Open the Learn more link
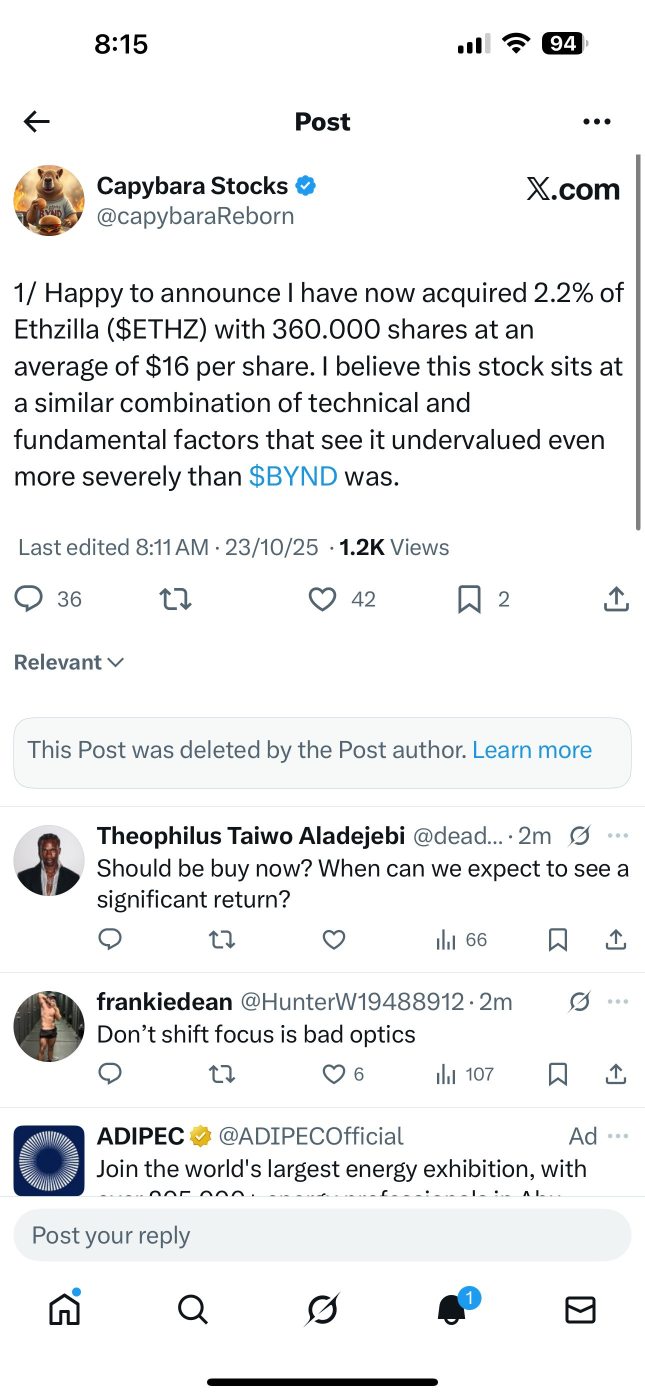The width and height of the screenshot is (645, 1398). tap(532, 750)
